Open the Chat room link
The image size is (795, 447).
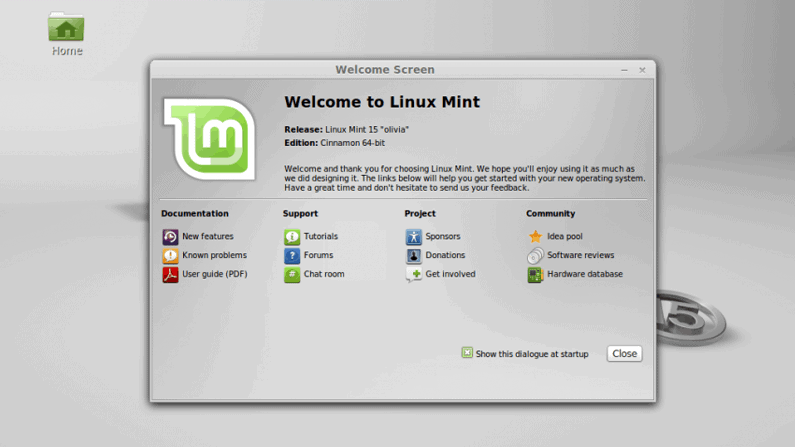click(324, 274)
